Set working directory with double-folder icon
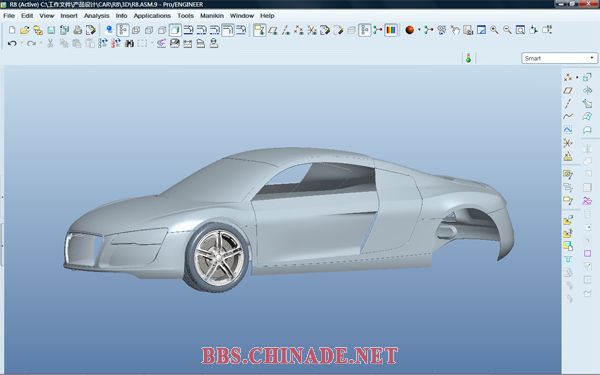The image size is (600, 375). pos(38,30)
